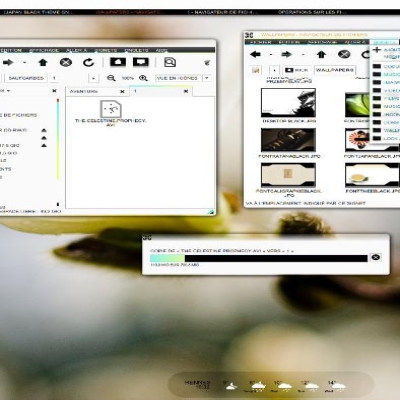Open Onglets menu in left window
This screenshot has width=400, height=400.
click(x=136, y=50)
